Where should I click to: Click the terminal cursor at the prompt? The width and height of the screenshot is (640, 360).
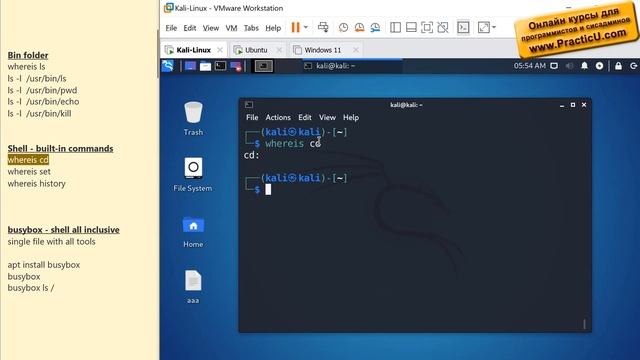pyautogui.click(x=268, y=189)
